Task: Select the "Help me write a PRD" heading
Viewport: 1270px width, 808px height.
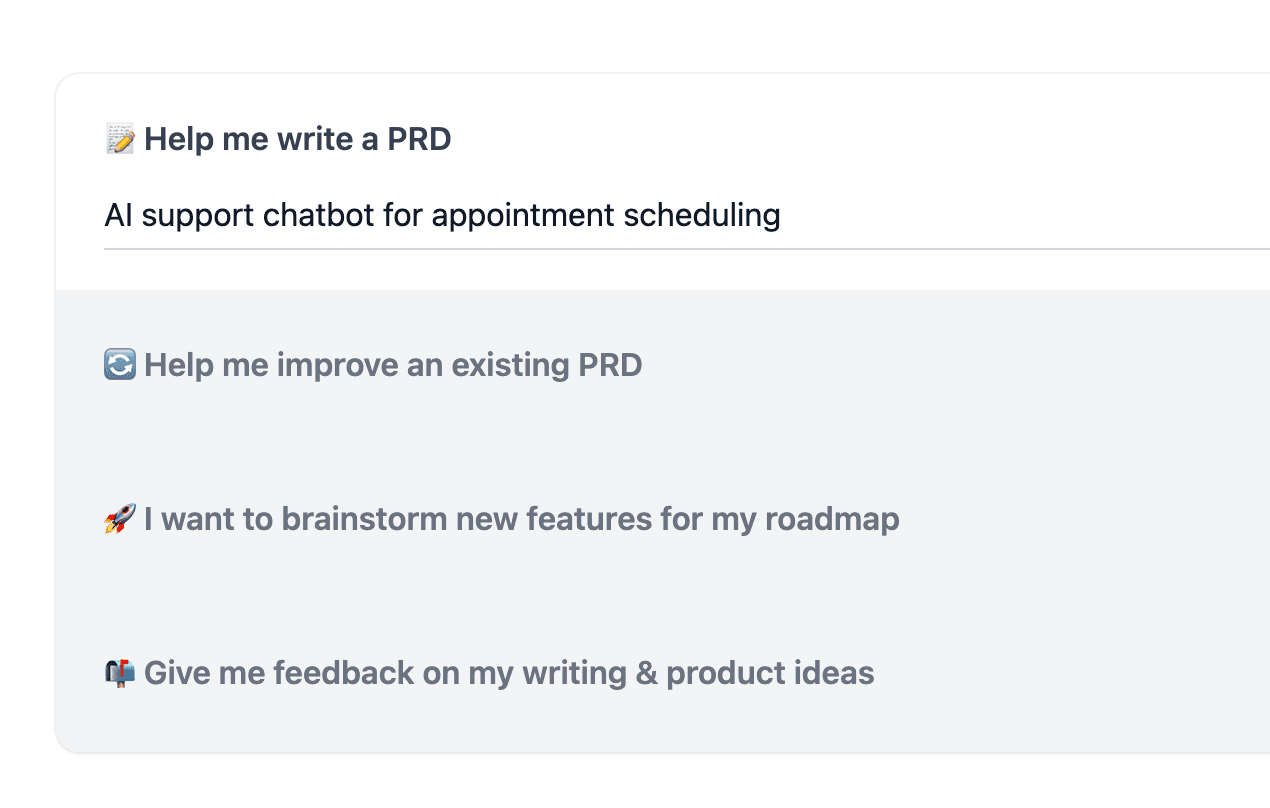Action: (x=297, y=139)
